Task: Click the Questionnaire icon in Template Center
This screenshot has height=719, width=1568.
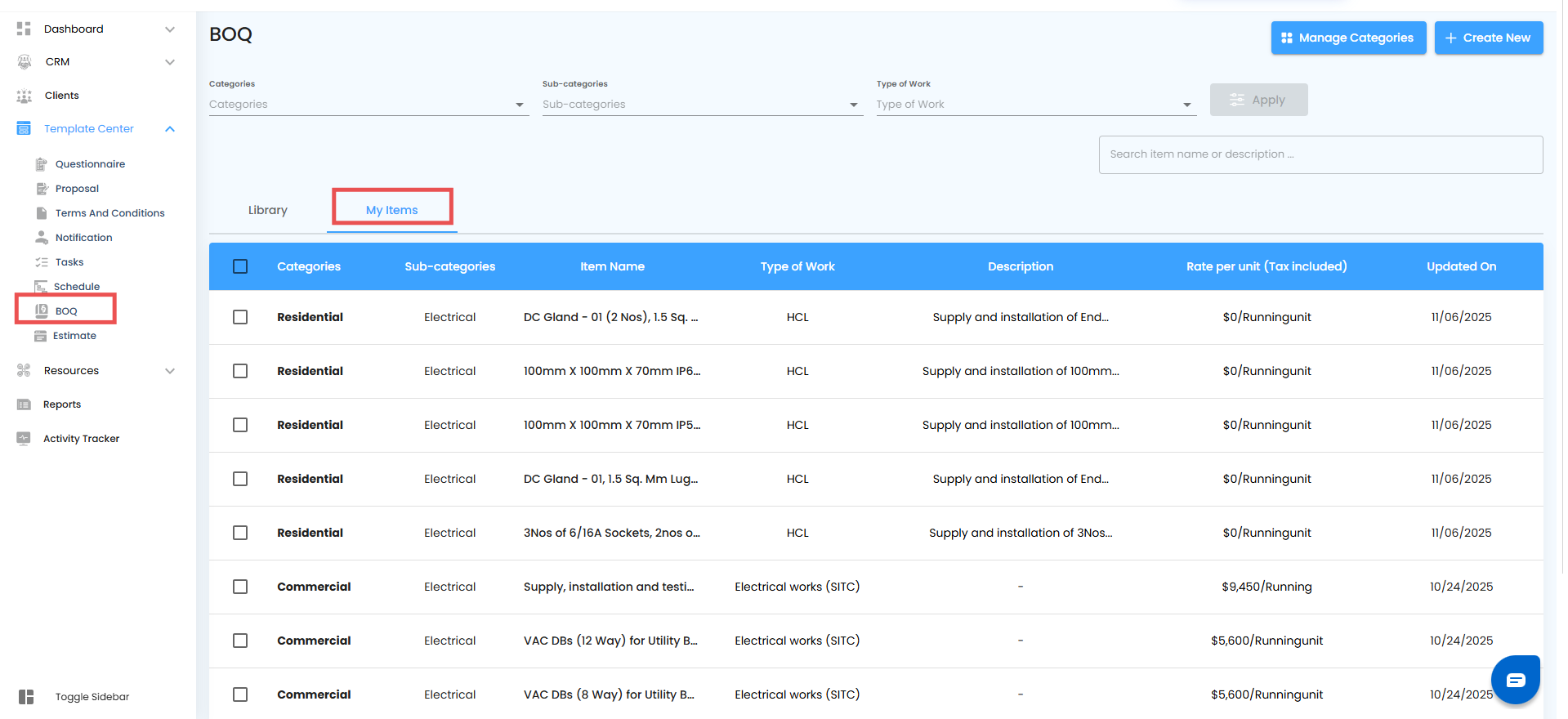Action: coord(42,164)
